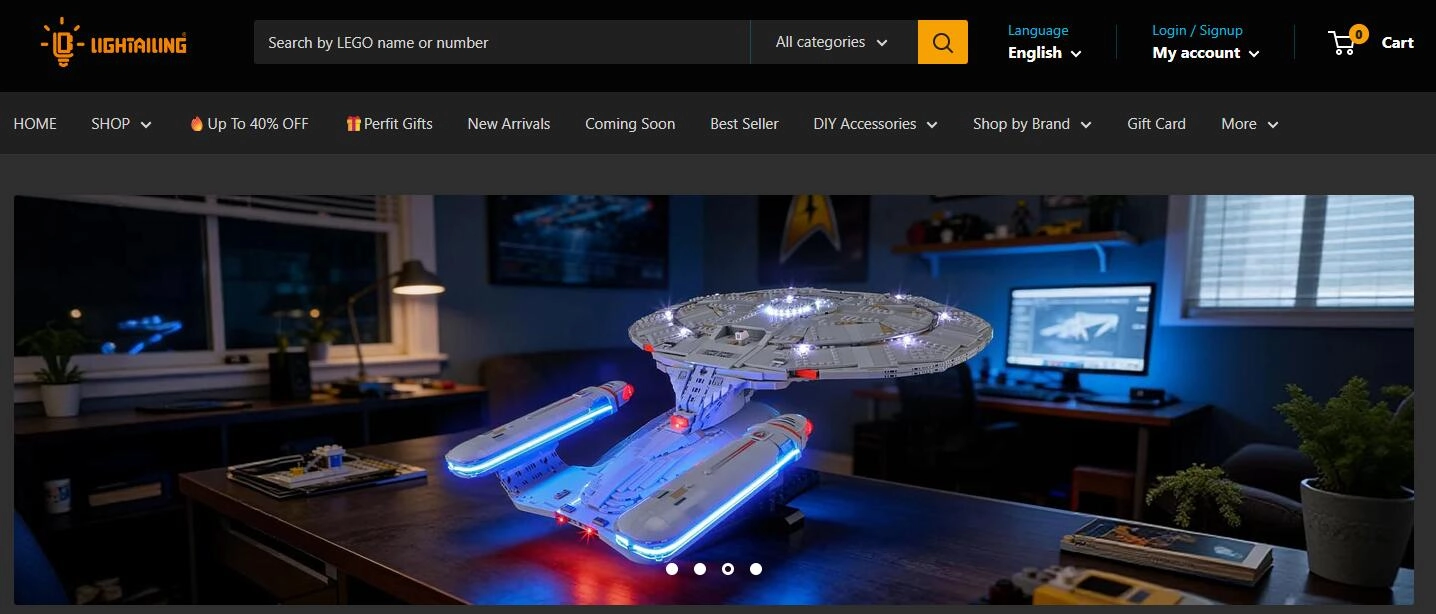Open the All categories dropdown

click(x=833, y=42)
